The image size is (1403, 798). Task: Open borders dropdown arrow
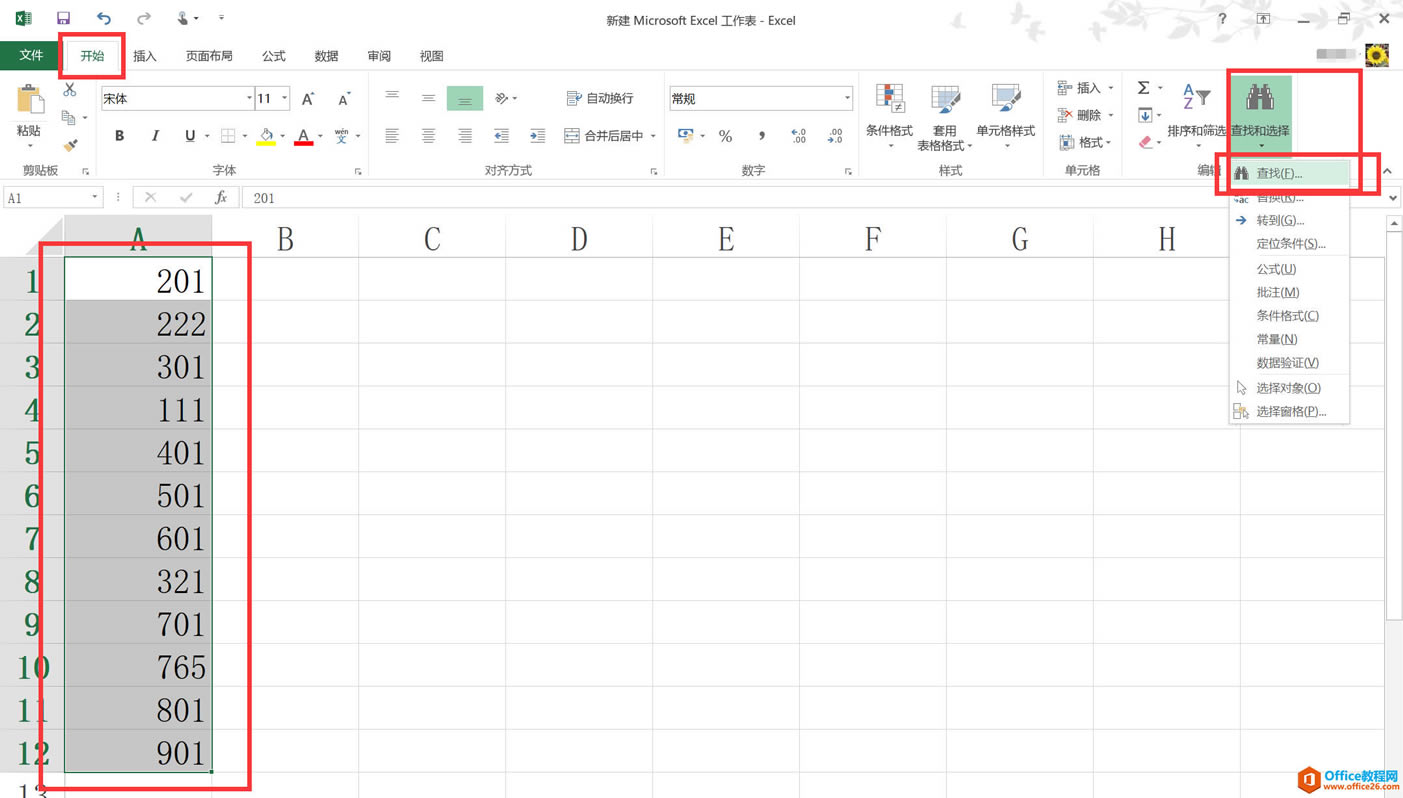point(245,136)
